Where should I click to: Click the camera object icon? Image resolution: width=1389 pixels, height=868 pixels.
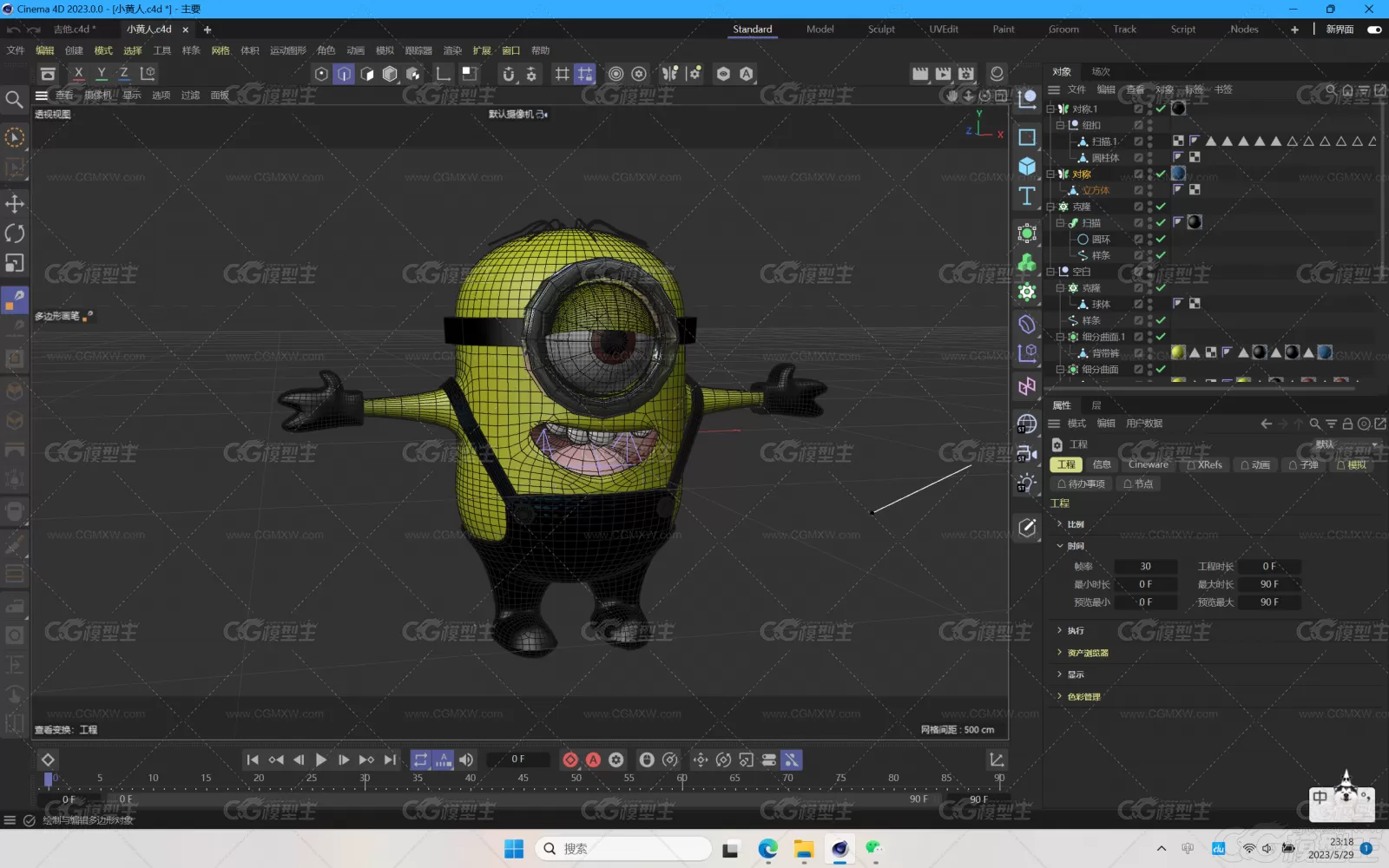click(x=1027, y=453)
